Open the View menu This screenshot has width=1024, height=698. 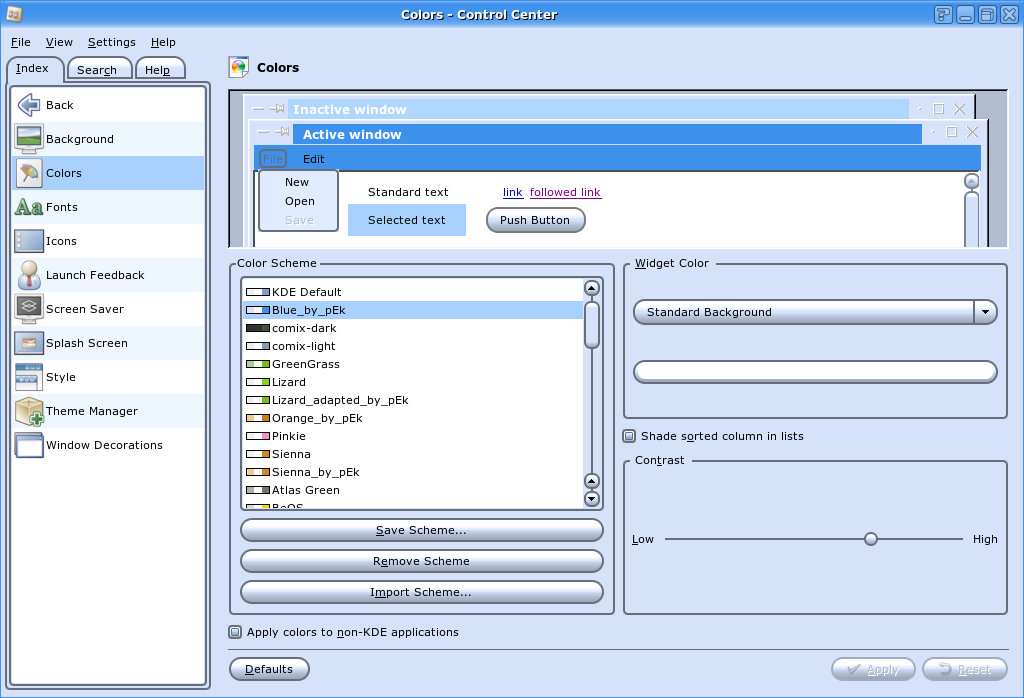[x=59, y=42]
